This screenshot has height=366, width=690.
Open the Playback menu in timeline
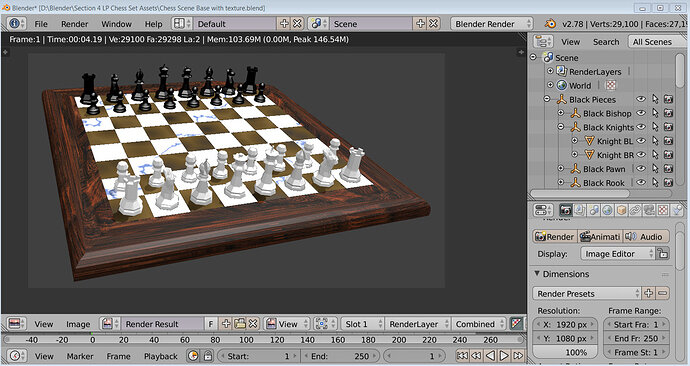tap(161, 356)
